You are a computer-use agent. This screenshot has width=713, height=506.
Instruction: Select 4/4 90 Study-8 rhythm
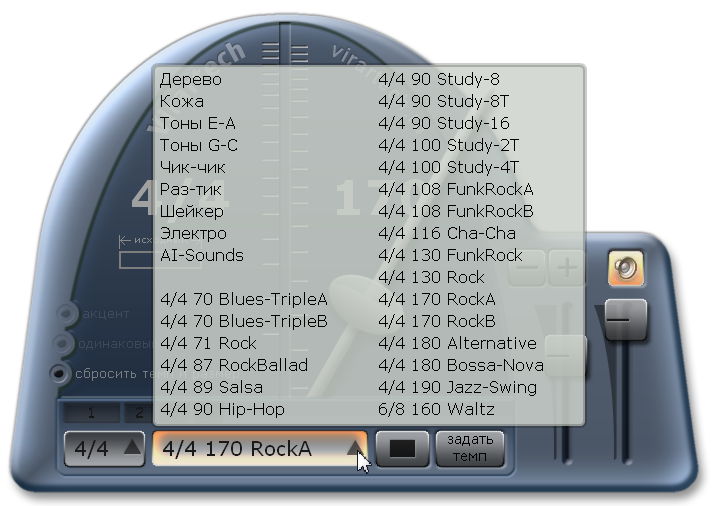pos(439,80)
